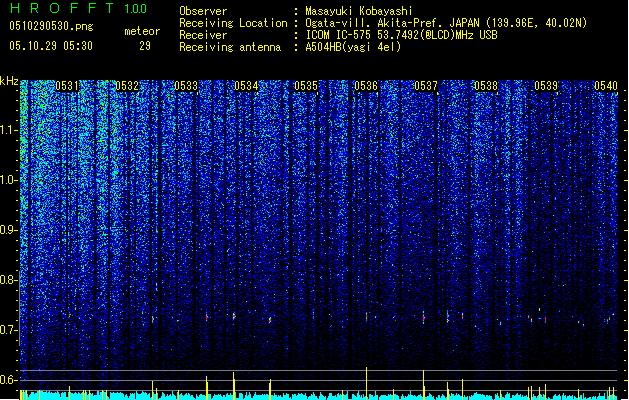
Task: Select the file name 0510290530.png
Action: (x=51, y=26)
